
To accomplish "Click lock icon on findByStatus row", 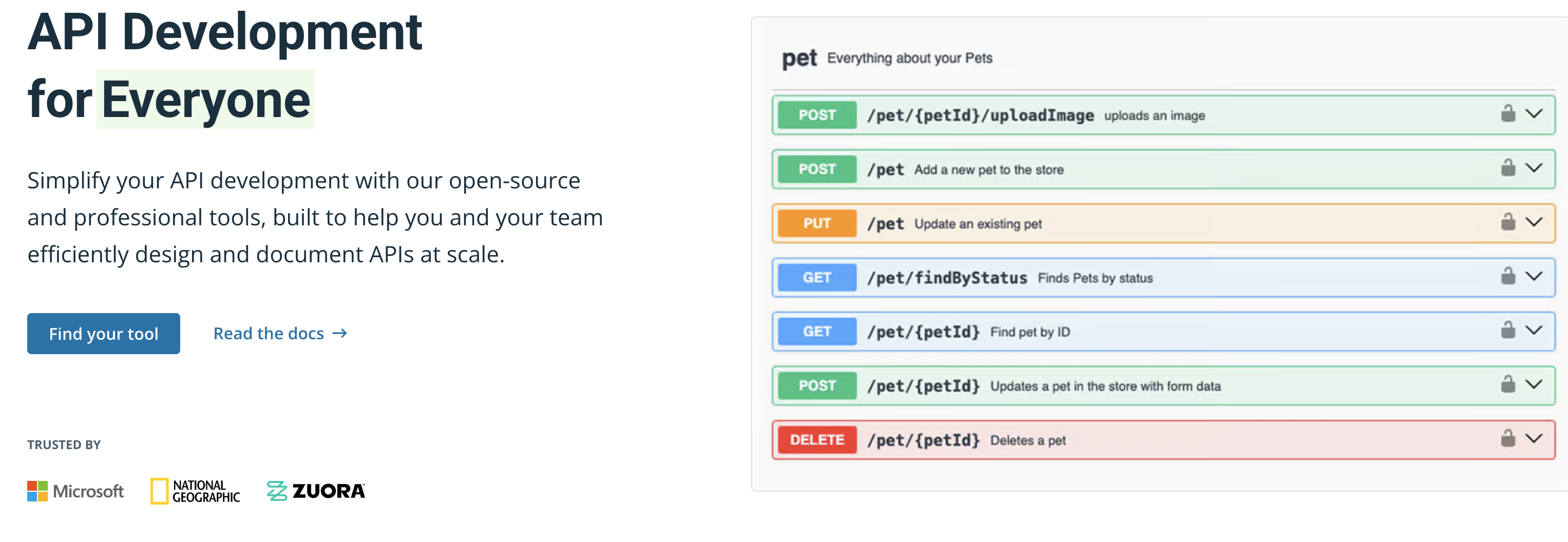I will pos(1507,276).
